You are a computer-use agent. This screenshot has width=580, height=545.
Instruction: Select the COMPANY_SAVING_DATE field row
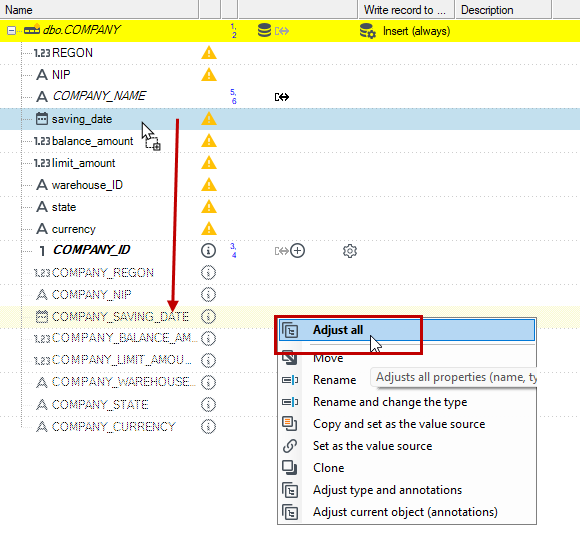click(x=290, y=317)
